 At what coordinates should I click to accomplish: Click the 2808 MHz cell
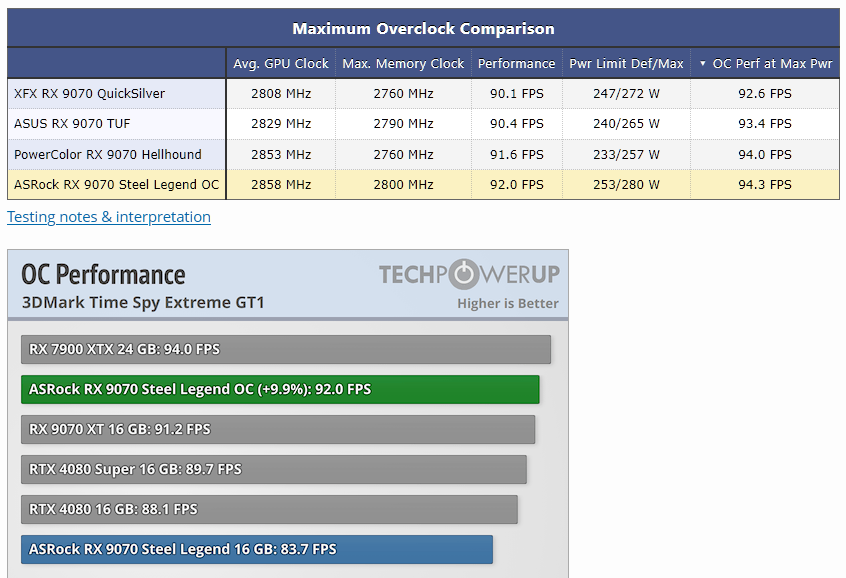281,93
